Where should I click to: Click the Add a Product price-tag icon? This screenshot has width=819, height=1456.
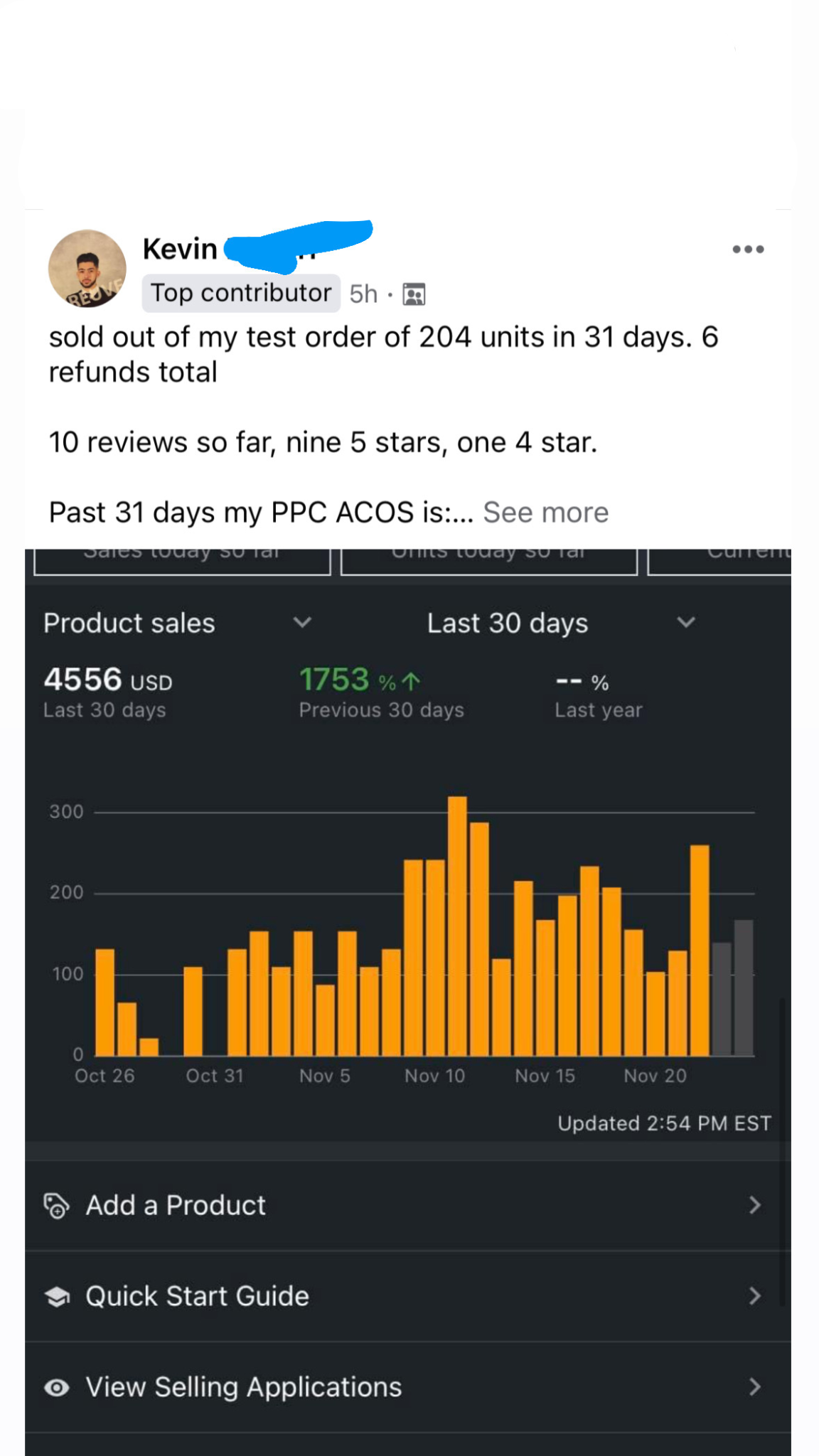click(x=58, y=1204)
